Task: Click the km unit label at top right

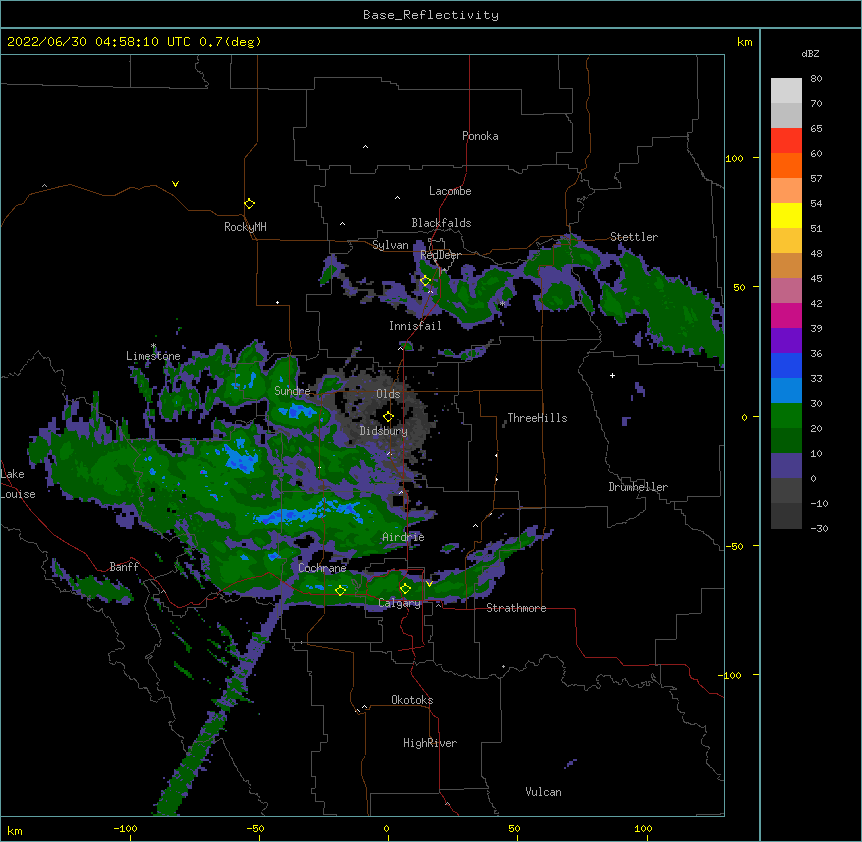Action: tap(745, 42)
